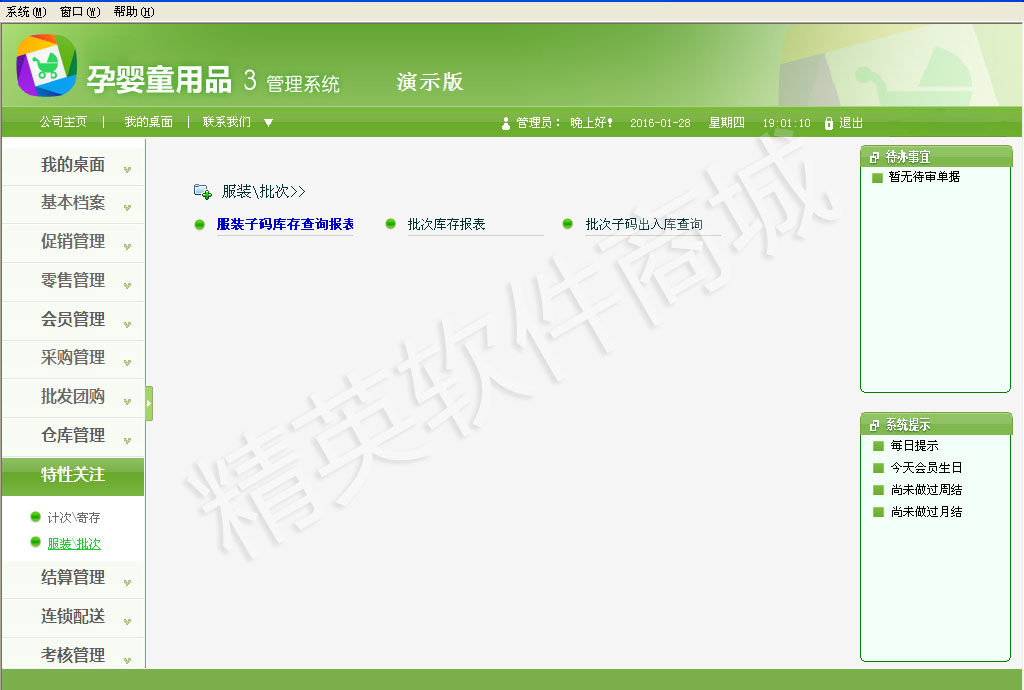Expand 批发团购 sidebar chevron

(127, 401)
